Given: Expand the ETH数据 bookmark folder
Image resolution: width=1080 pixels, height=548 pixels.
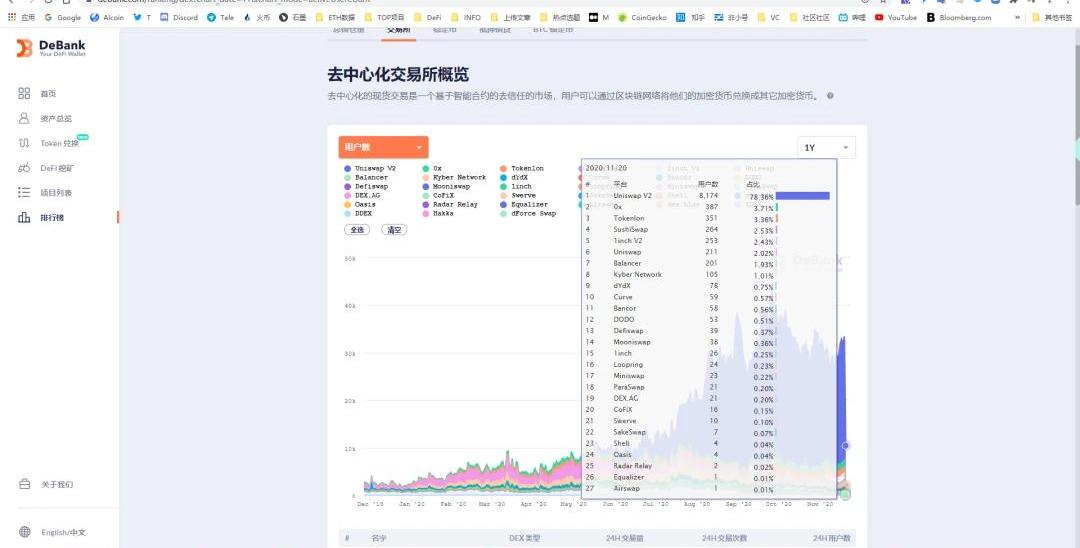Looking at the screenshot, I should point(335,17).
